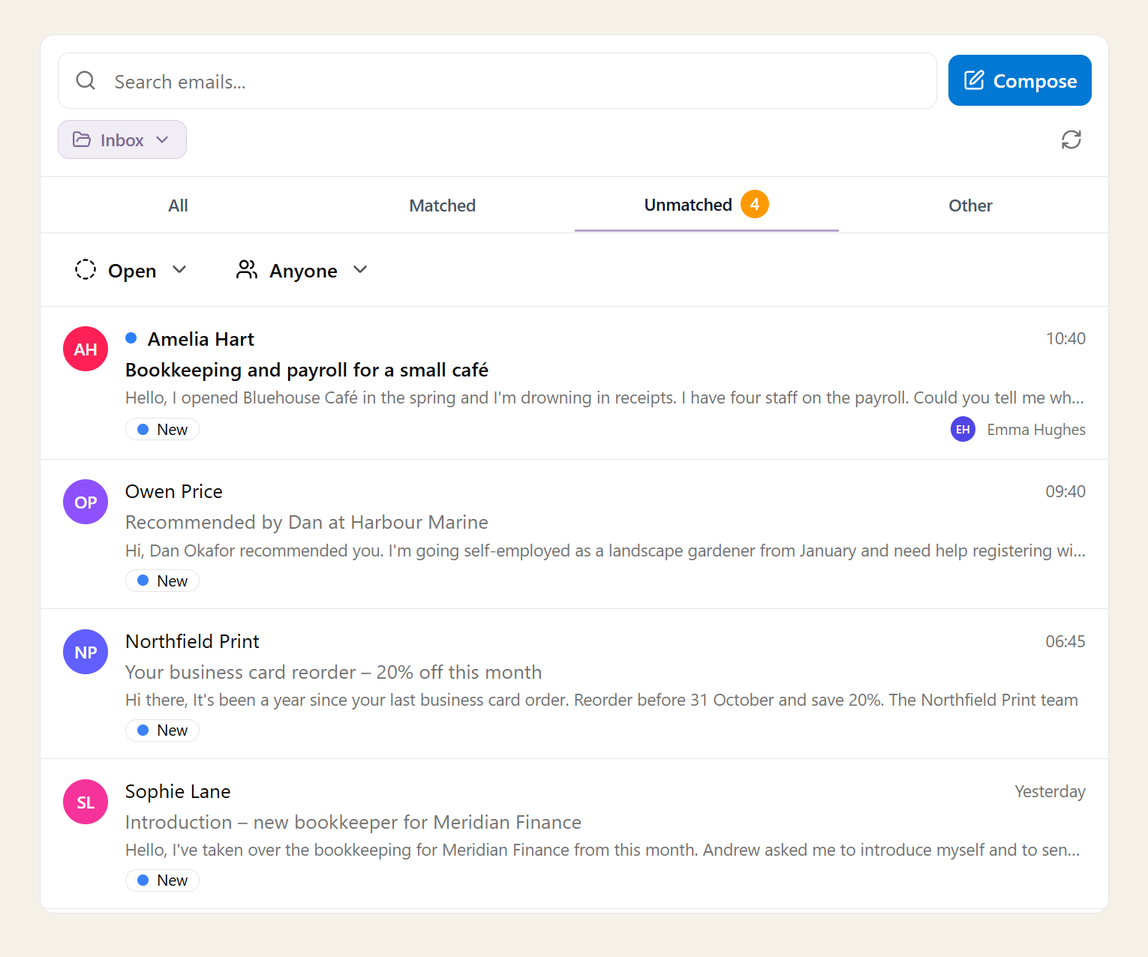
Task: Click the search magnifier icon
Action: click(x=86, y=81)
